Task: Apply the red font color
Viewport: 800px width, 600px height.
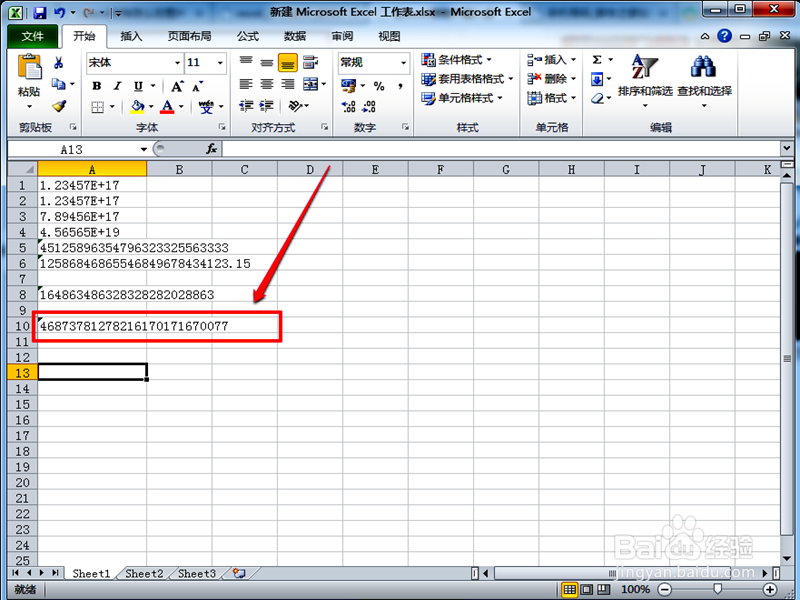Action: click(167, 107)
